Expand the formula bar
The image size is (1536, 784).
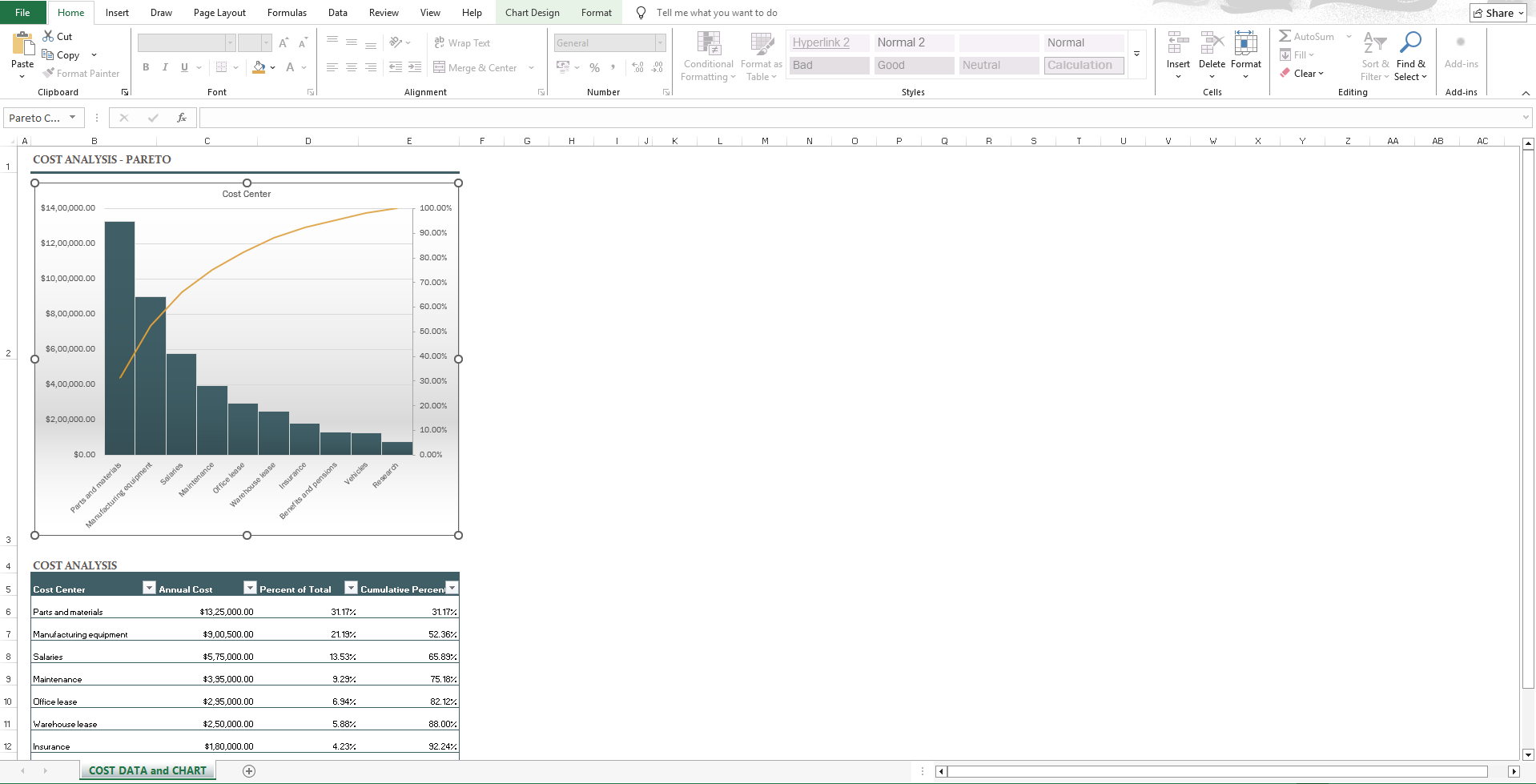1525,118
